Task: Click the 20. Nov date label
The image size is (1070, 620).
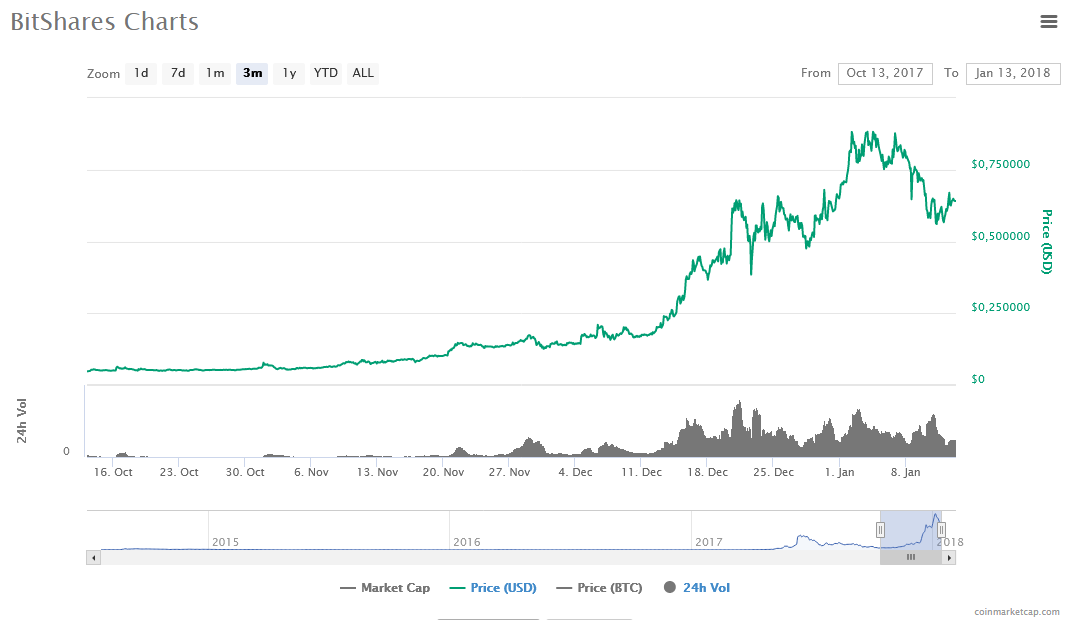Action: pyautogui.click(x=444, y=472)
